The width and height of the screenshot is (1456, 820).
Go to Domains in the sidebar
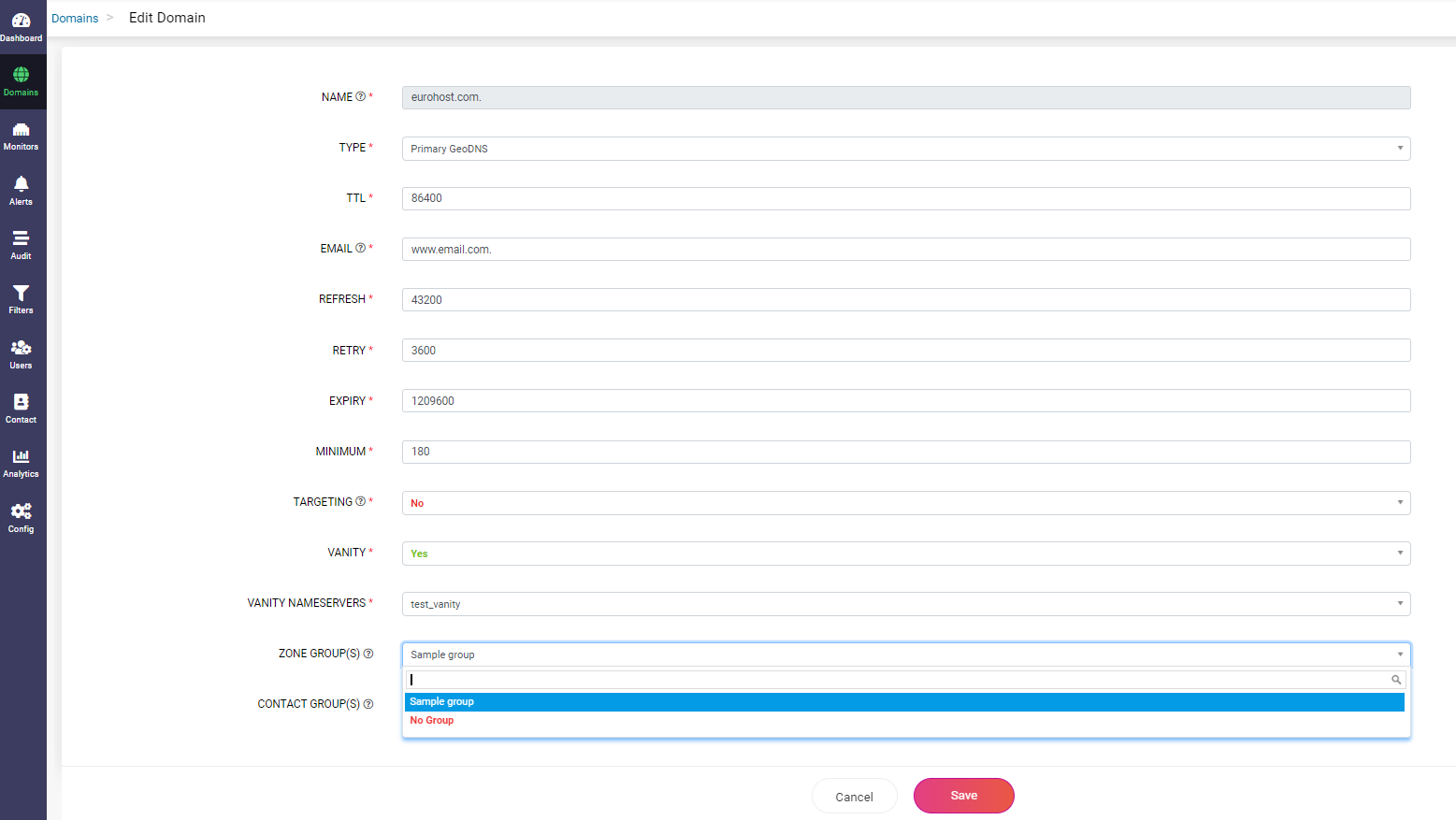click(21, 81)
